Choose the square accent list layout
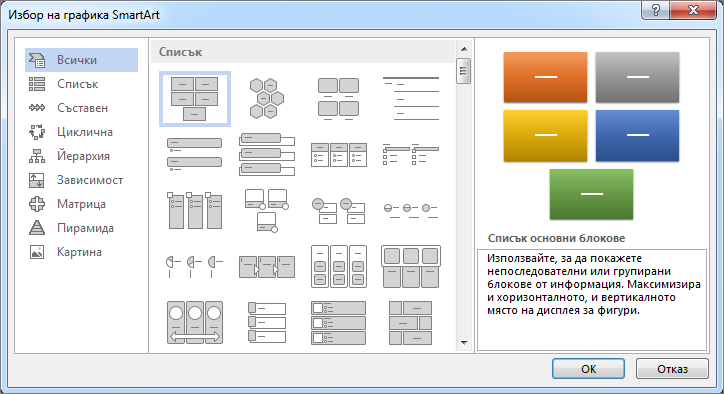Image resolution: width=724 pixels, height=394 pixels. point(411,154)
